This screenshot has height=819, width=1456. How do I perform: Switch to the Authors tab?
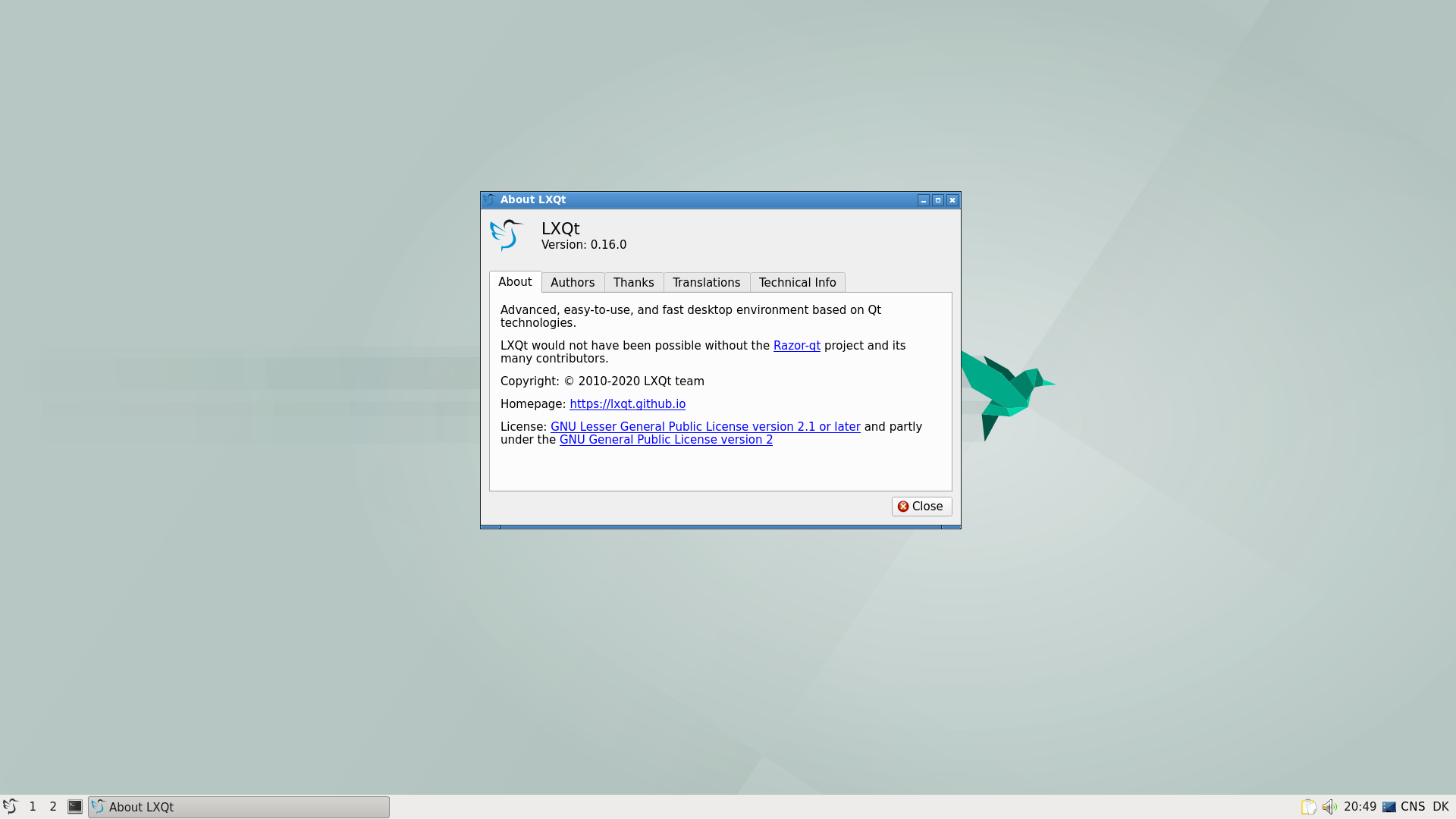tap(573, 282)
